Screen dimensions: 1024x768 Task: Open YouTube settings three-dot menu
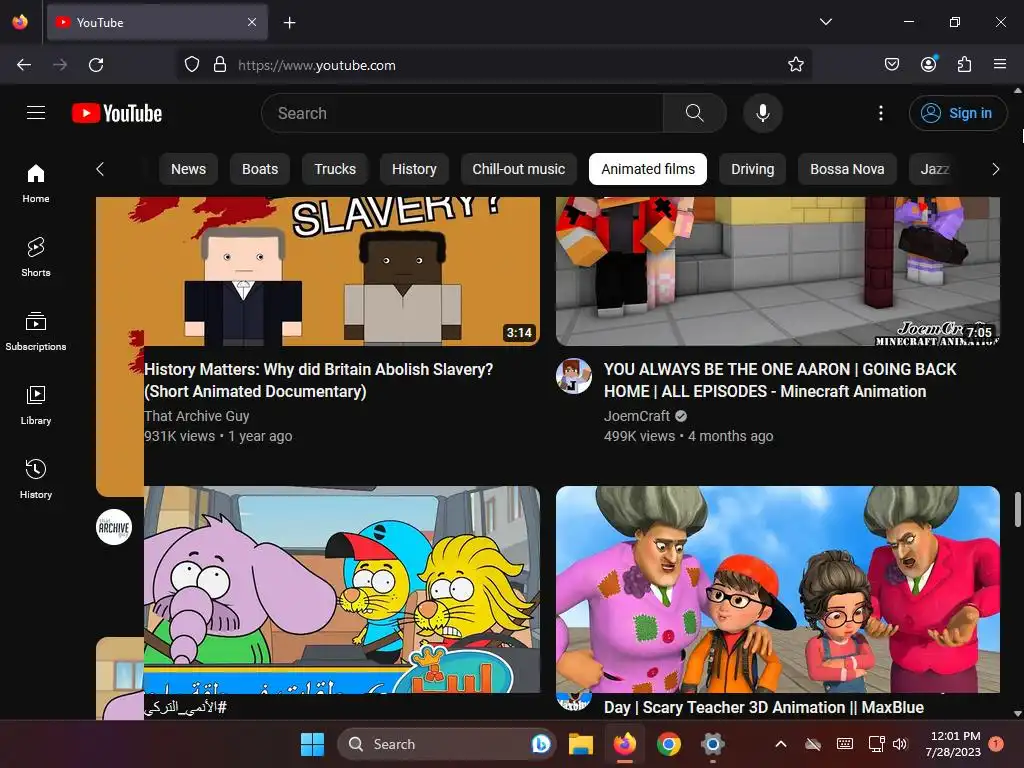coord(880,113)
